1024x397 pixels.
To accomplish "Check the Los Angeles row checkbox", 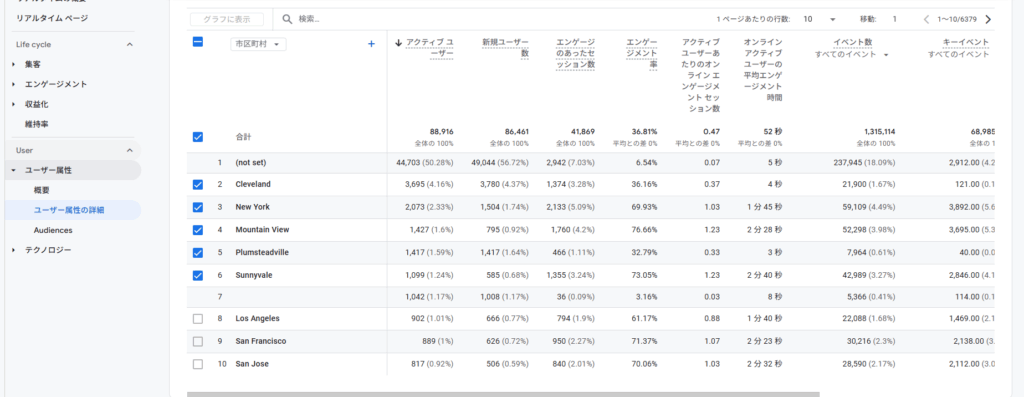I will point(198,319).
